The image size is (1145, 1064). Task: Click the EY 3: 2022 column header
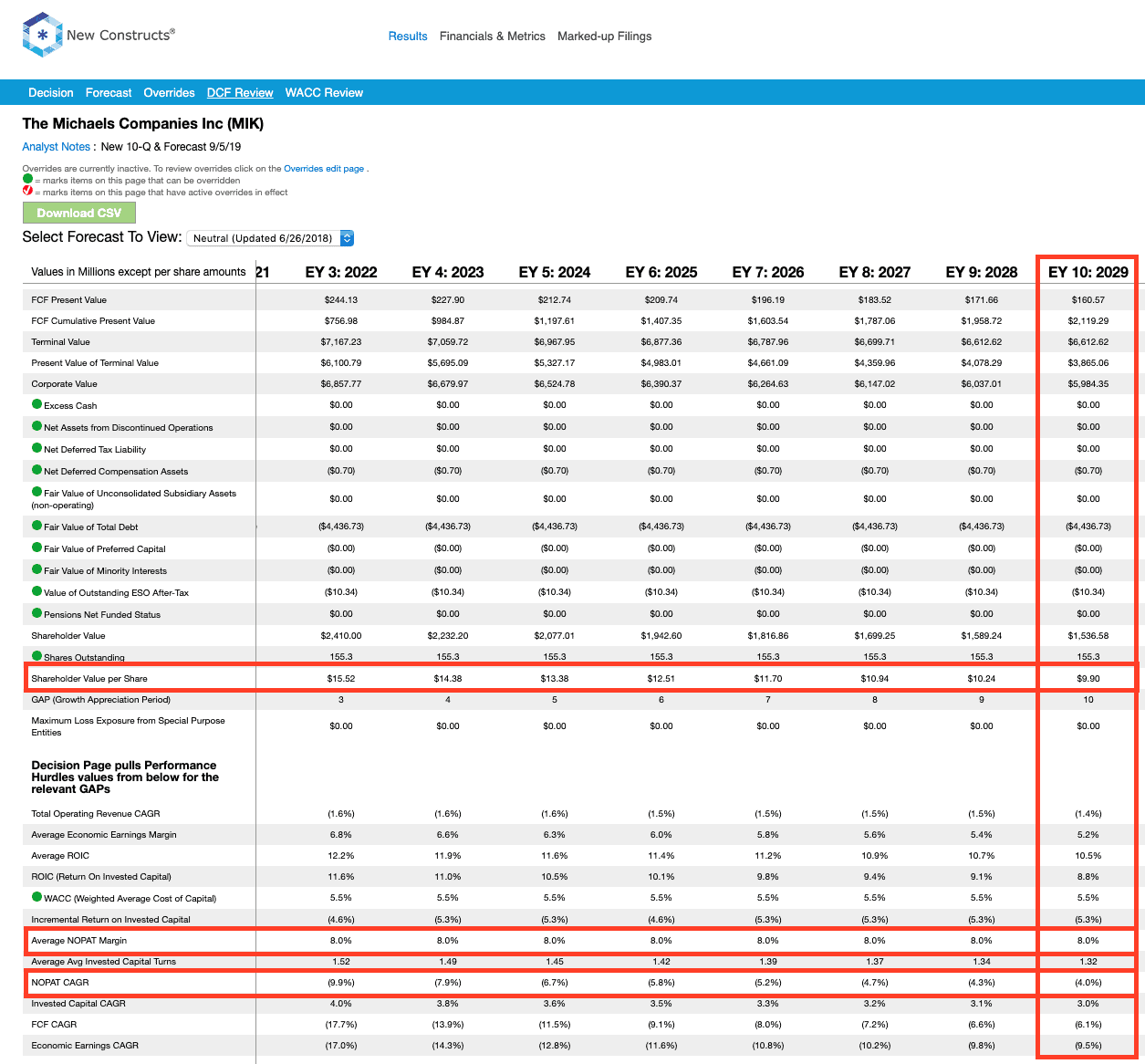[x=341, y=272]
